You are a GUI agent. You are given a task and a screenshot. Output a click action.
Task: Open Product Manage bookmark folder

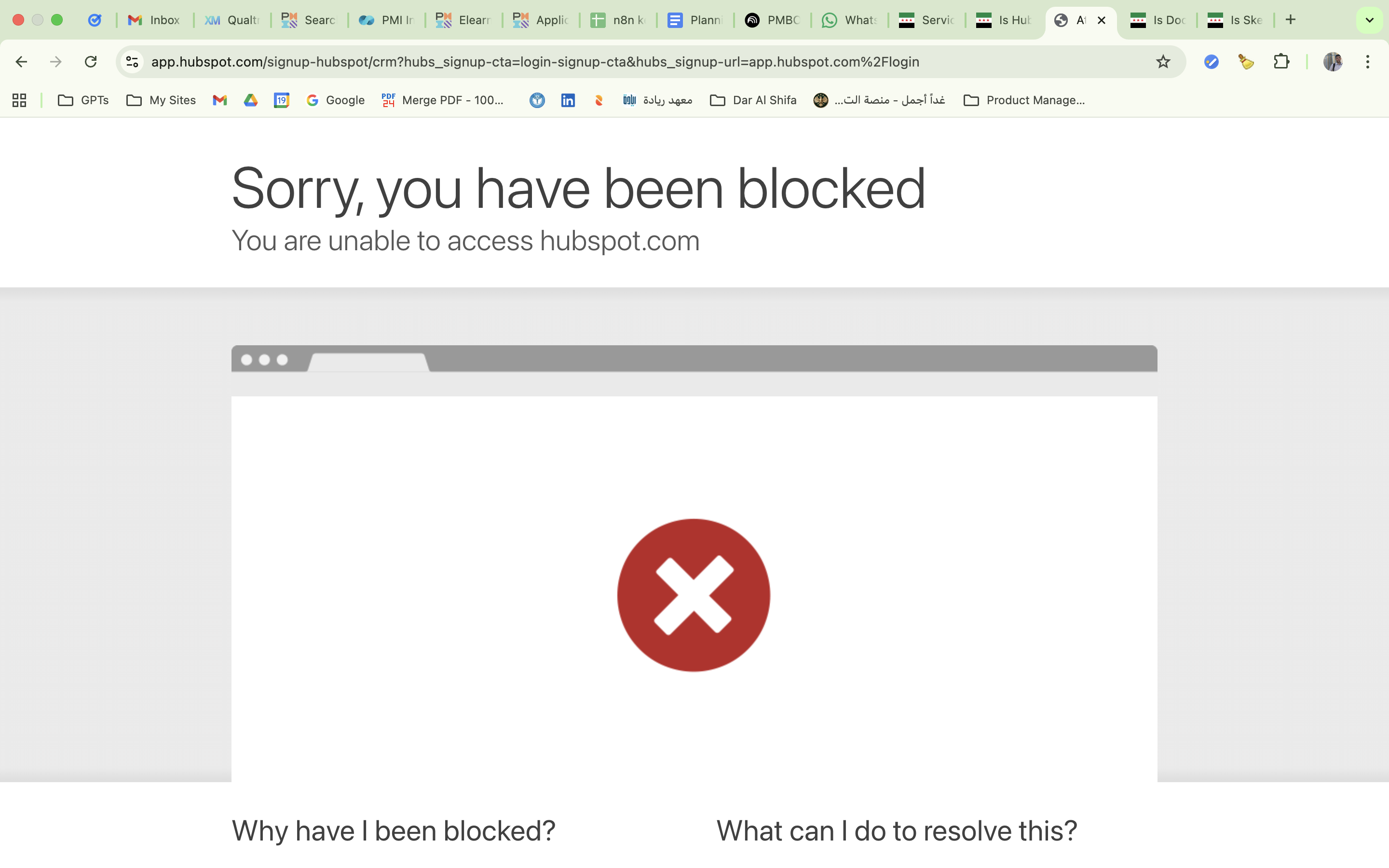pos(1024,100)
